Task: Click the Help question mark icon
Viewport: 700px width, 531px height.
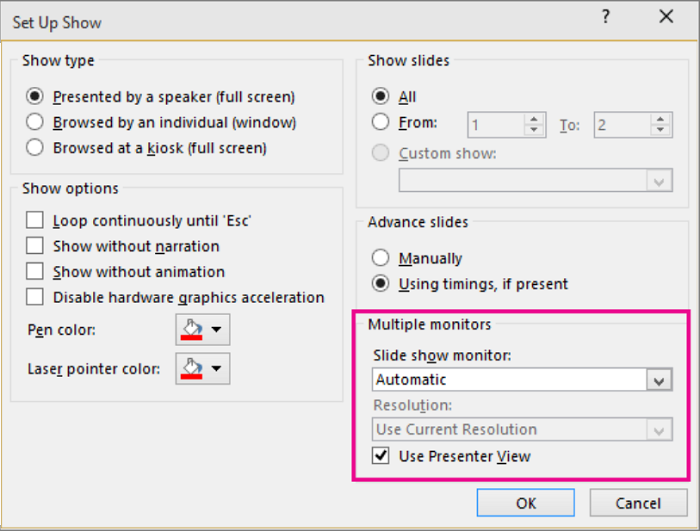Action: coord(606,17)
